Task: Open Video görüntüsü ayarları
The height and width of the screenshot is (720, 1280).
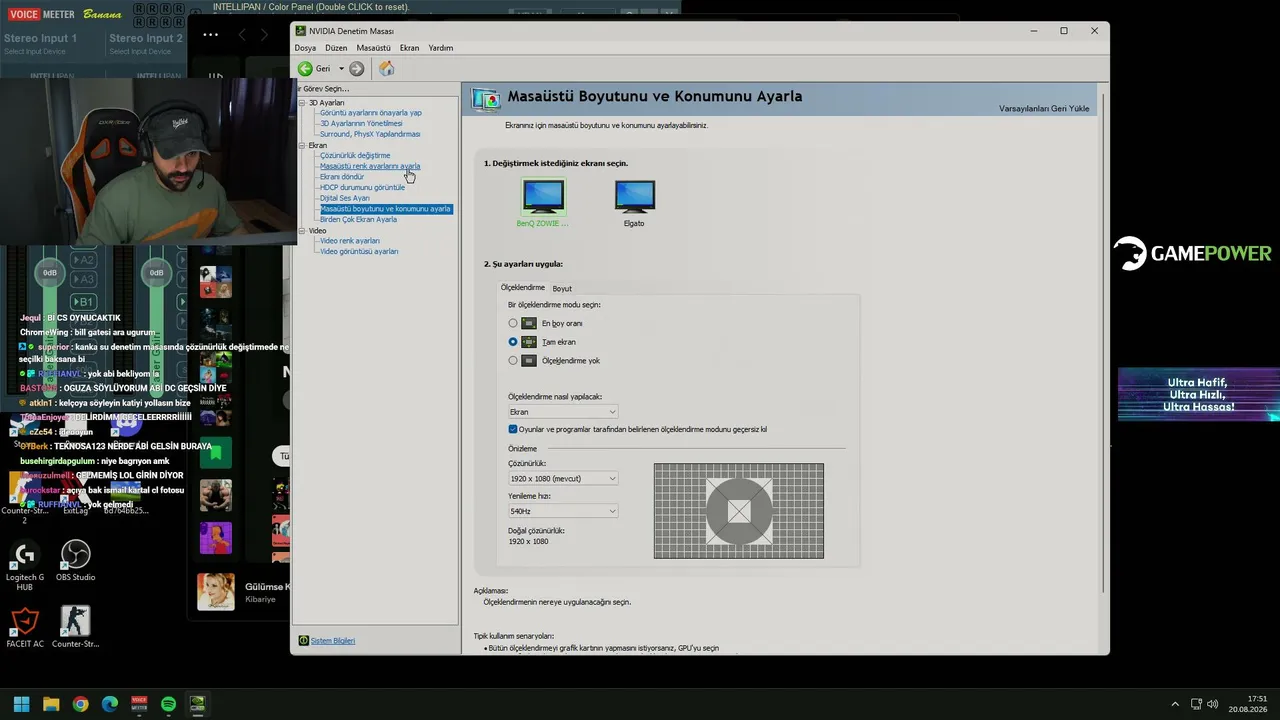Action: pos(359,251)
